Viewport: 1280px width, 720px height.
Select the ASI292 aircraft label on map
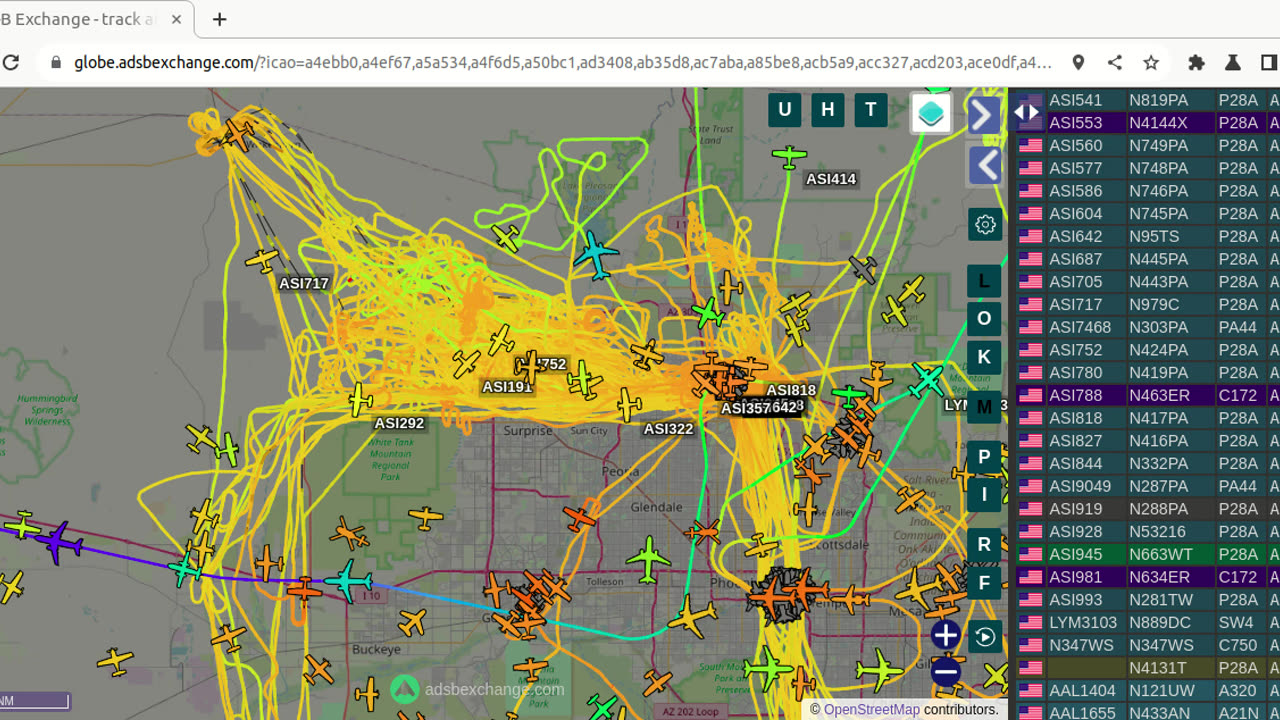(399, 423)
